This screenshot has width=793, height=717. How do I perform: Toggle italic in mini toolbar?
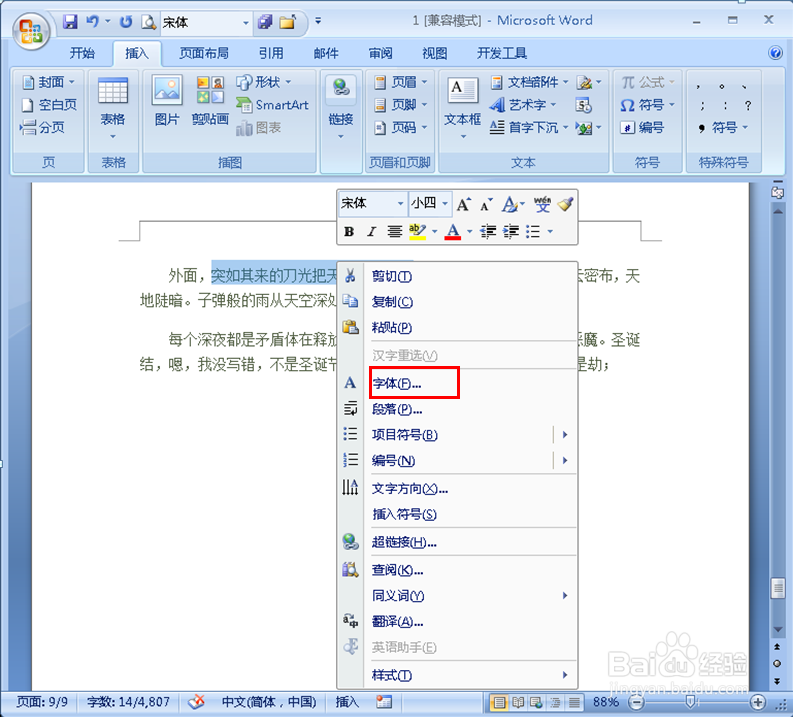point(372,232)
